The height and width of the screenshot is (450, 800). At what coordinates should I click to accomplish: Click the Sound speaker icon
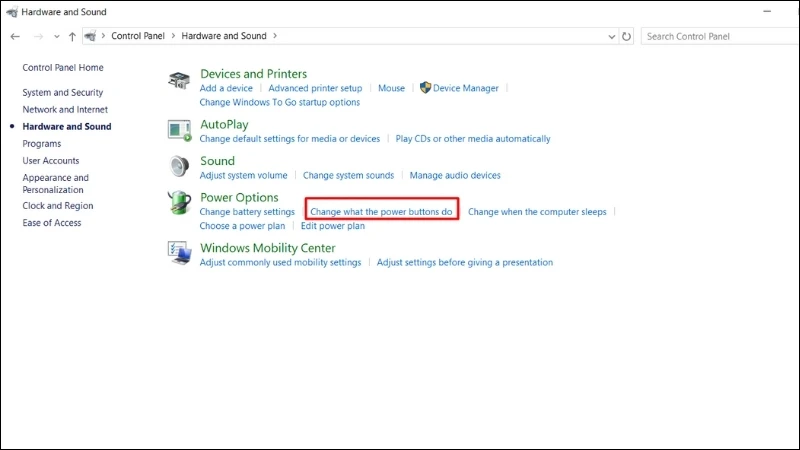point(179,166)
